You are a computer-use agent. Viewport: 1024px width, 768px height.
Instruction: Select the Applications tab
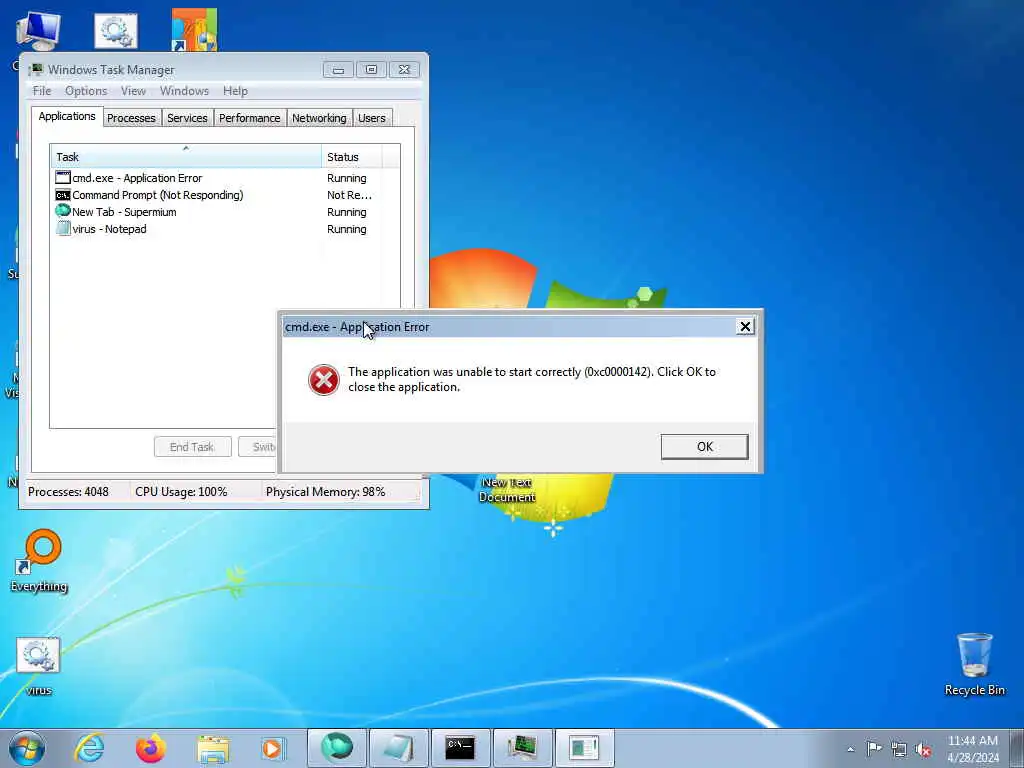click(67, 116)
